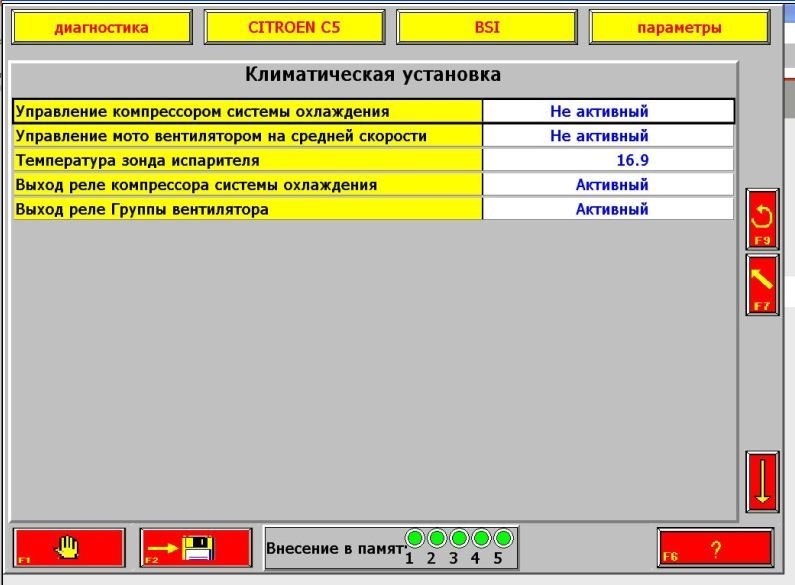The height and width of the screenshot is (585, 795).
Task: Select memory slot 4 green indicator
Action: click(x=481, y=540)
